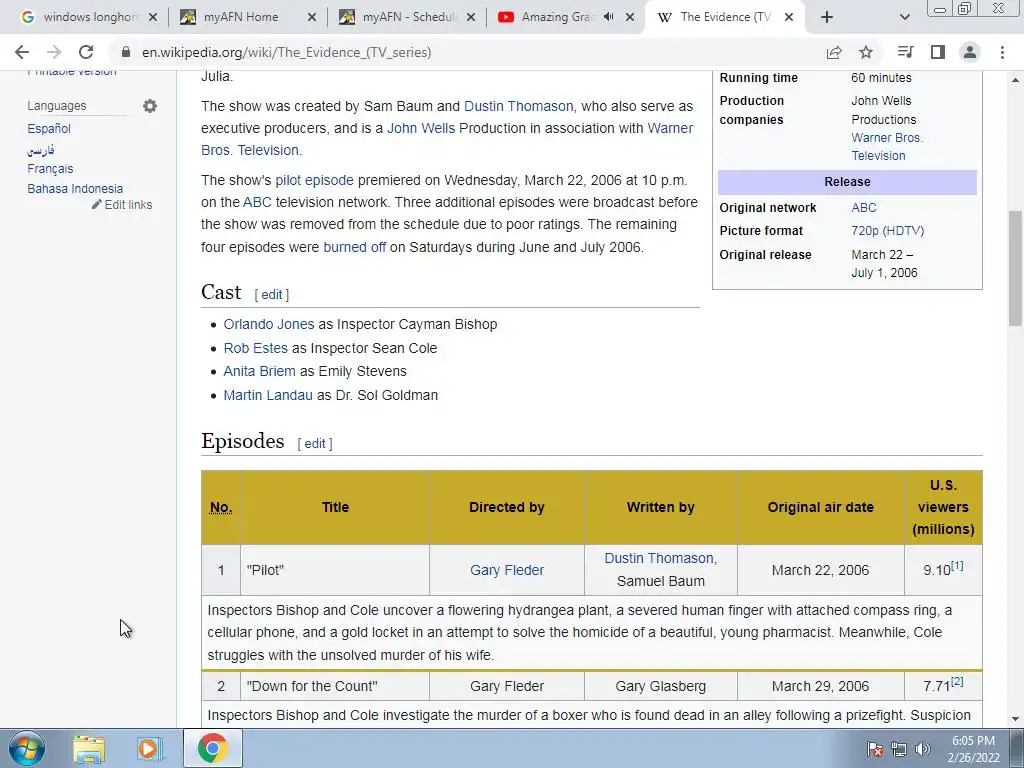1024x768 pixels.
Task: Follow the burned off link
Action: click(x=355, y=247)
